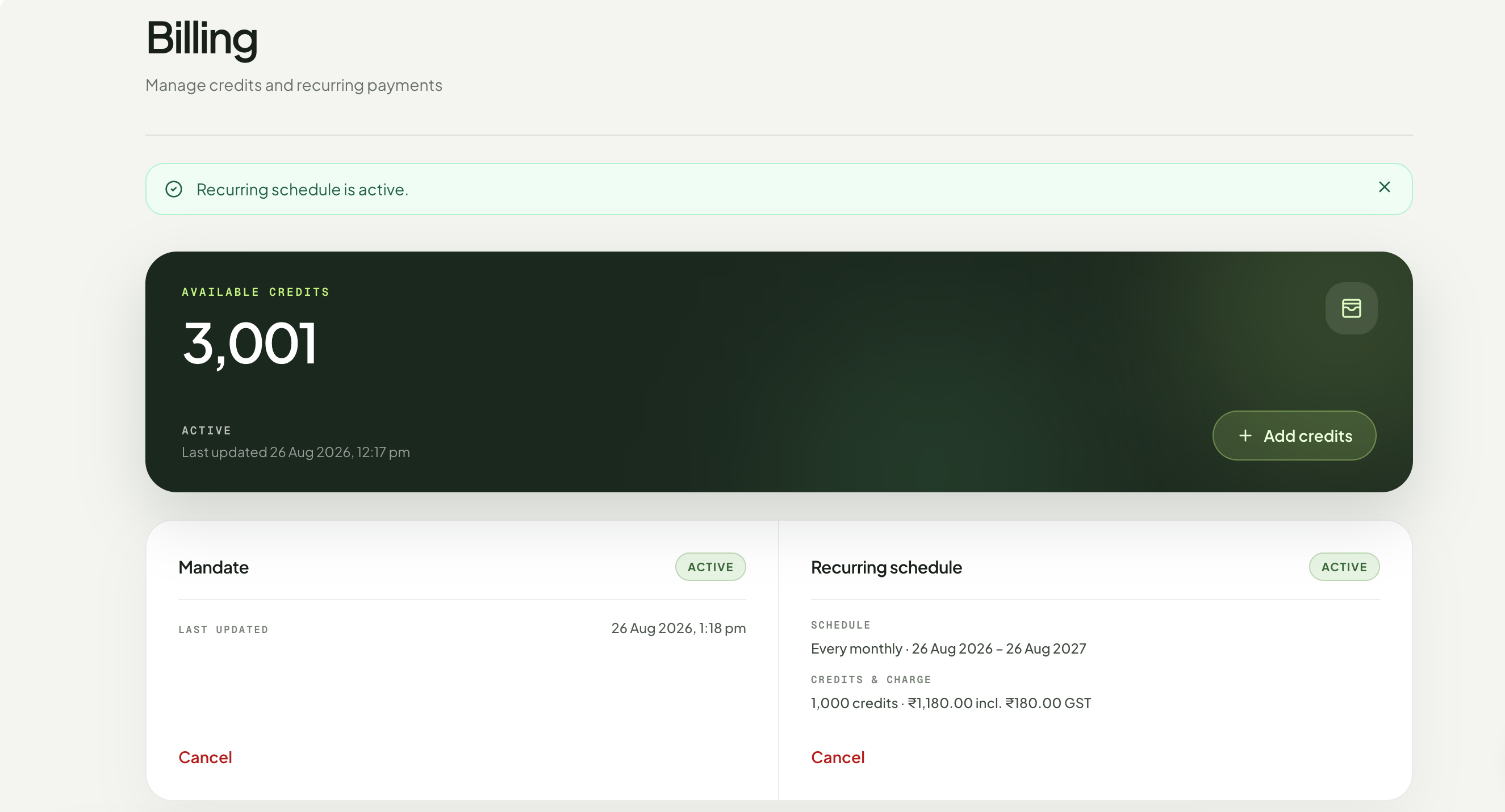
Task: Click the mandate timestamp '26 Aug 2026, 1:18 pm'
Action: [678, 628]
